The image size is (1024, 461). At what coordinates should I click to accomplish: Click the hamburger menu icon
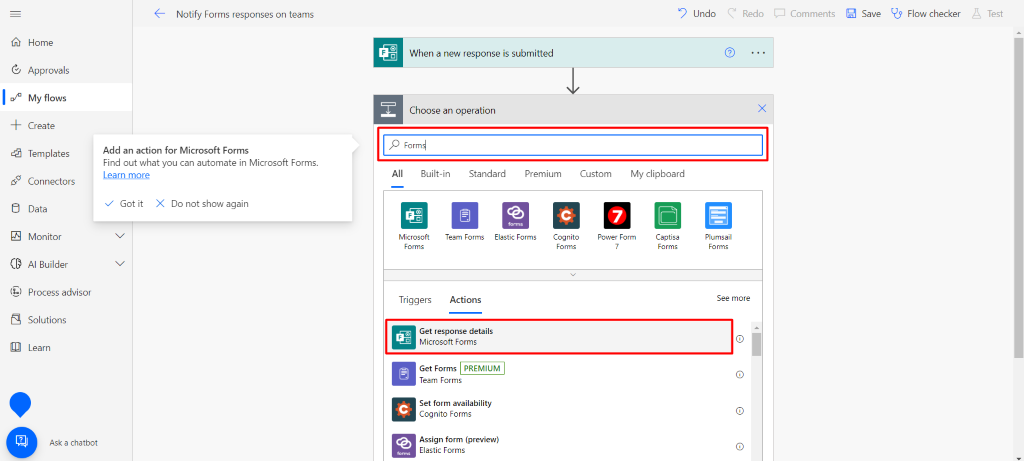tap(15, 13)
